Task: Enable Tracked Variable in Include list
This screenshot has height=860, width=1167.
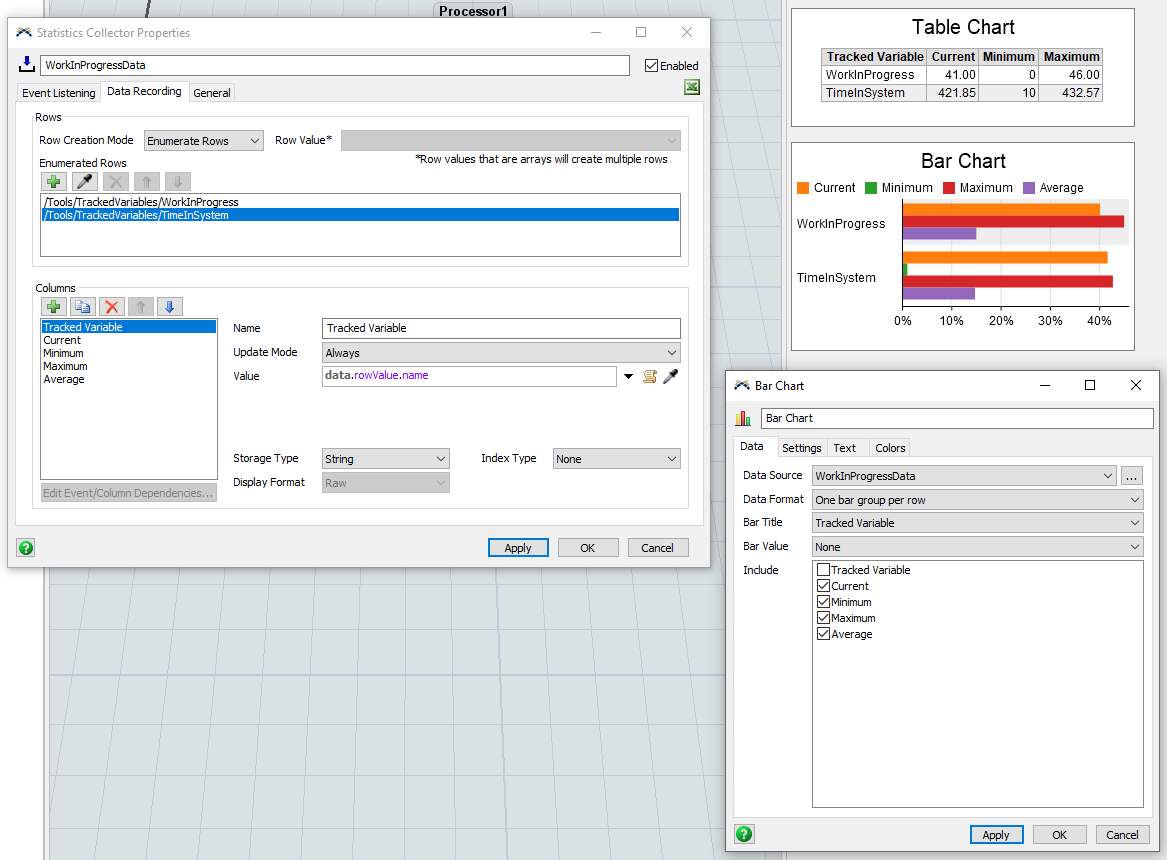Action: point(824,570)
